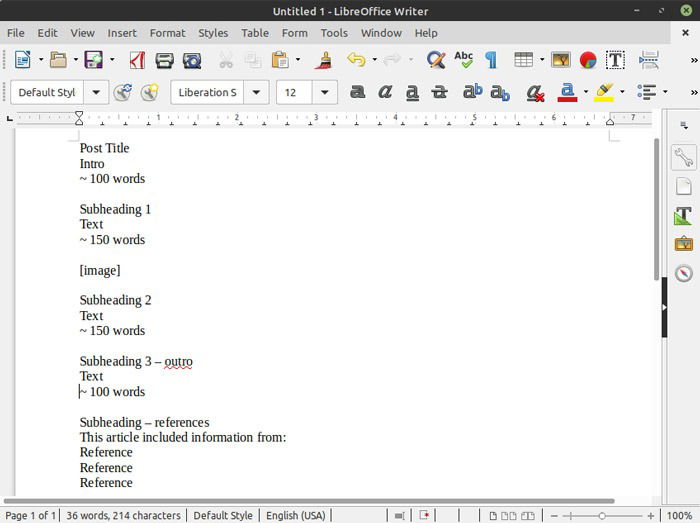Apply strikethrough to text
Screen dimensions: 700x523
440,92
